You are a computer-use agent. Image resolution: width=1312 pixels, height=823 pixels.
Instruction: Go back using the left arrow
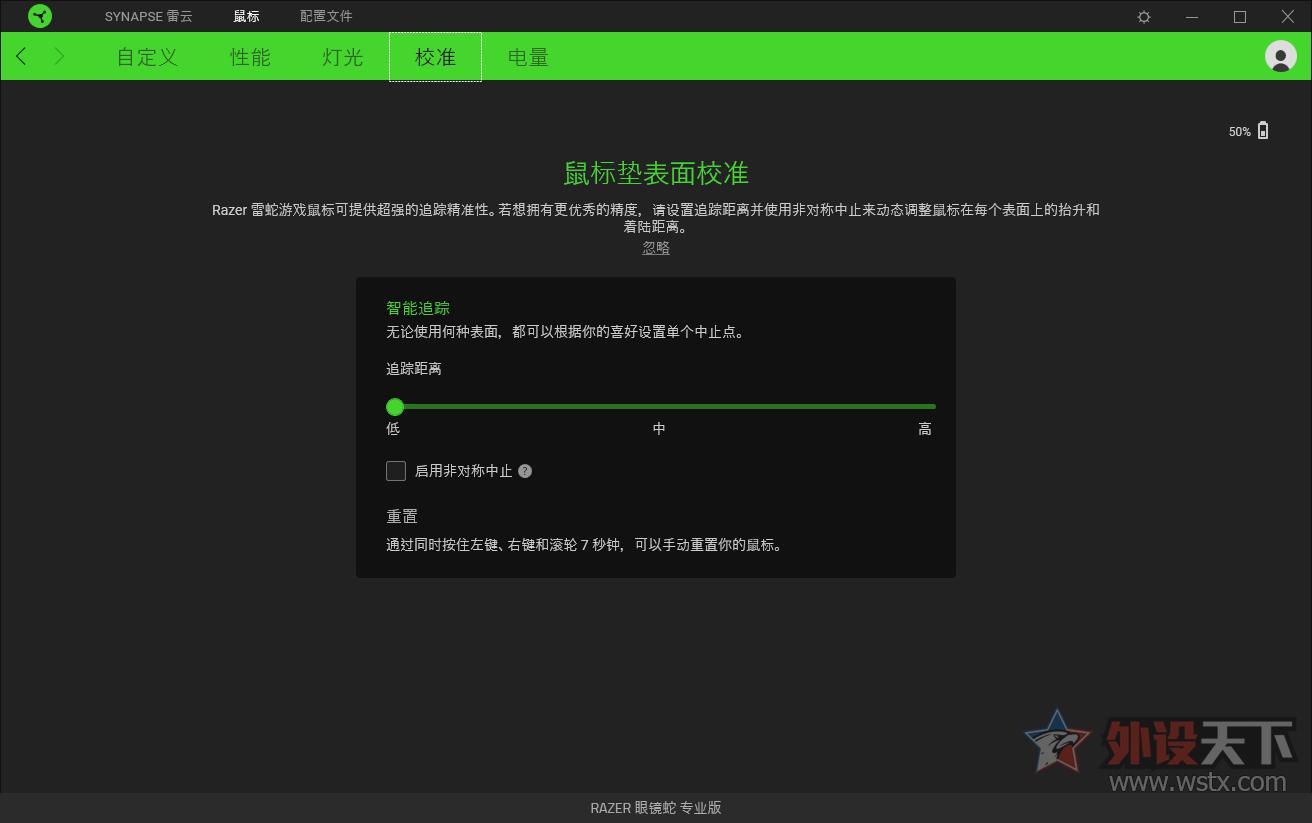tap(22, 56)
